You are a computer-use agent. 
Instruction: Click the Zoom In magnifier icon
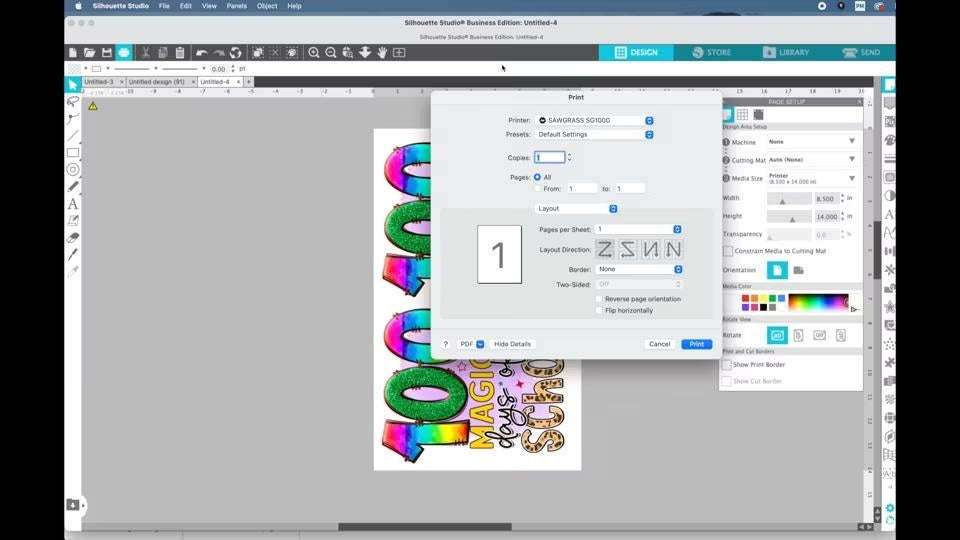[x=314, y=52]
